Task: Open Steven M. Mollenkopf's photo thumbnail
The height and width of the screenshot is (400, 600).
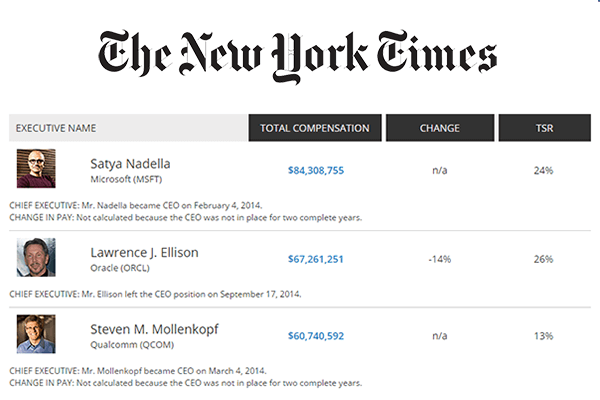Action: click(36, 334)
